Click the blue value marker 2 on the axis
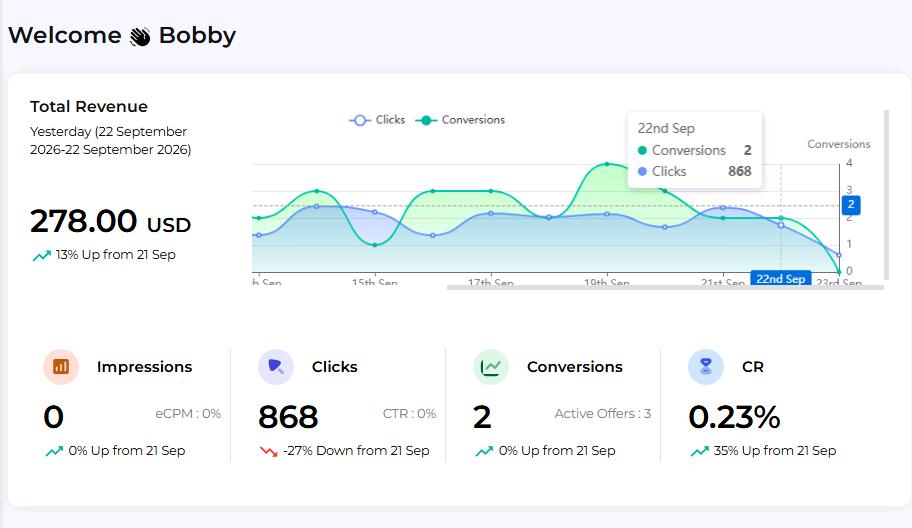Image resolution: width=912 pixels, height=528 pixels. click(x=851, y=205)
